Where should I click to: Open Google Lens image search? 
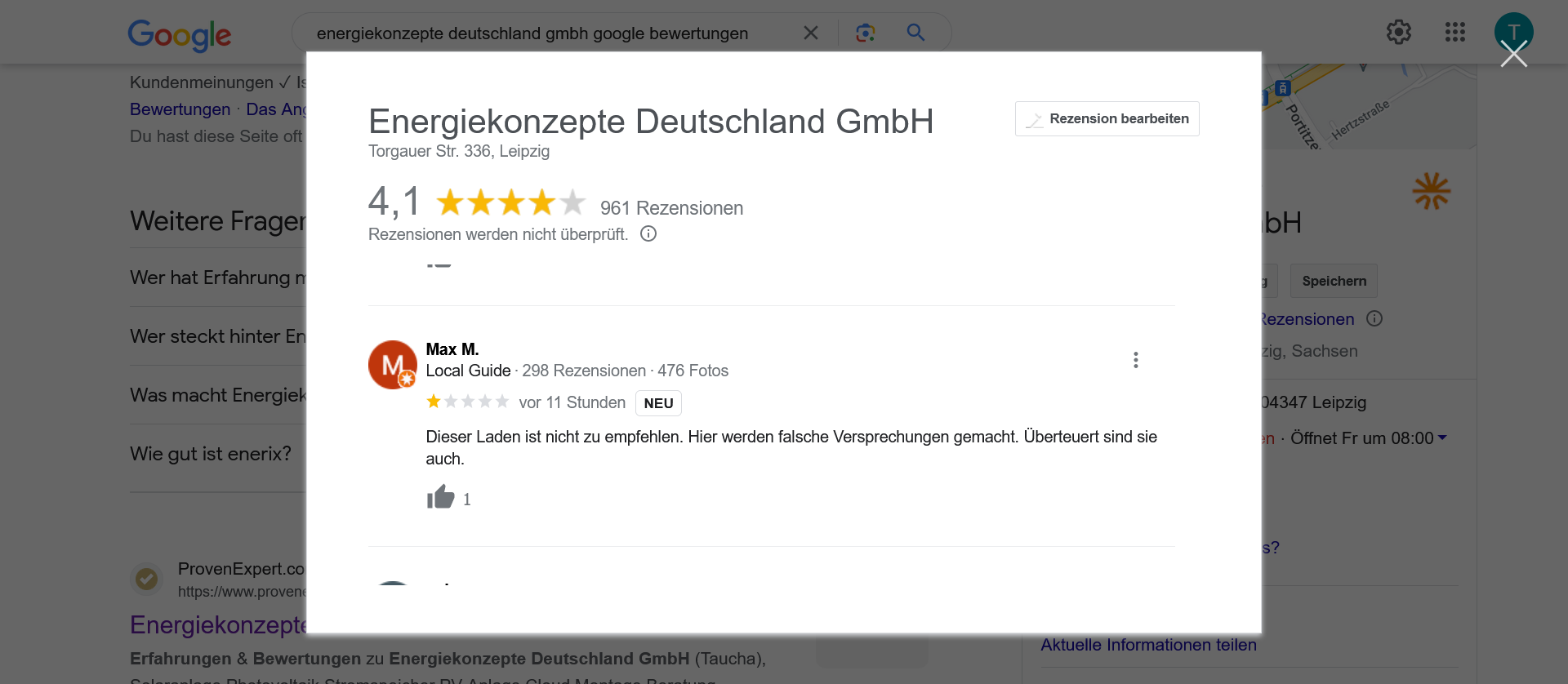[x=865, y=33]
